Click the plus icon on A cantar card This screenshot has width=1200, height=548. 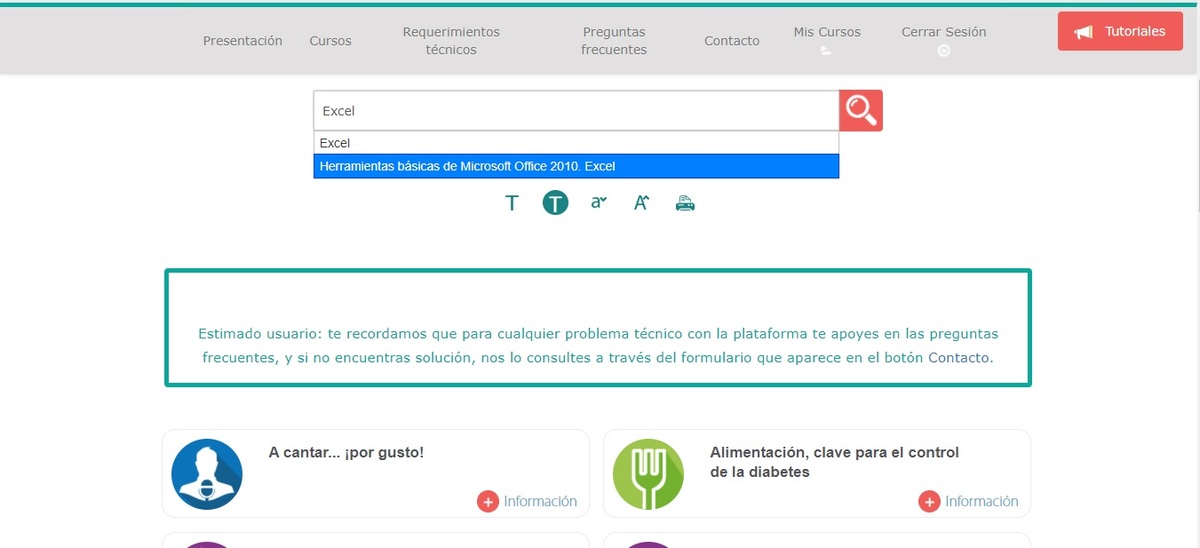(x=488, y=502)
